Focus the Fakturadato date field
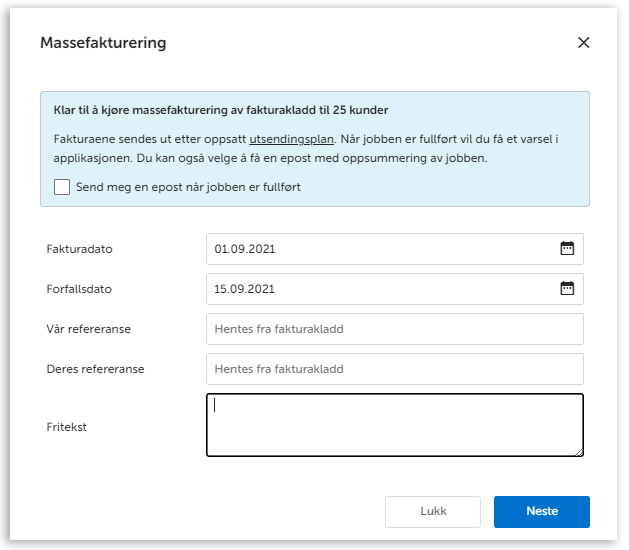The image size is (629, 550). (x=380, y=249)
